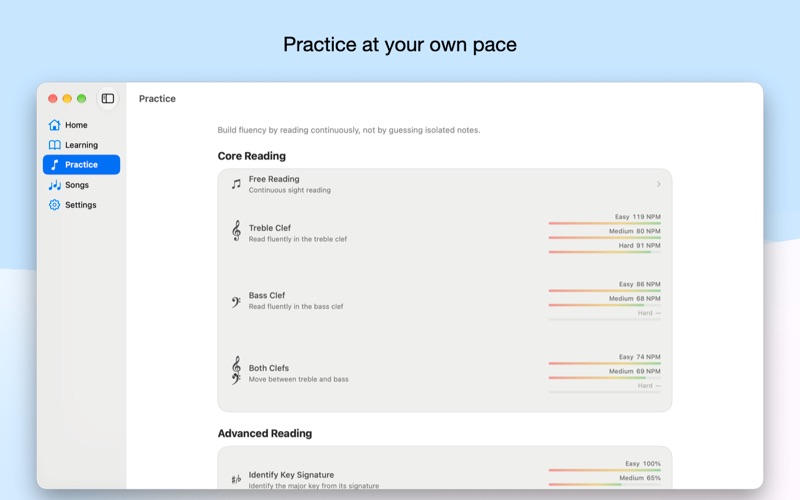800x500 pixels.
Task: Click the sharp-flat key signature icon
Action: click(236, 479)
